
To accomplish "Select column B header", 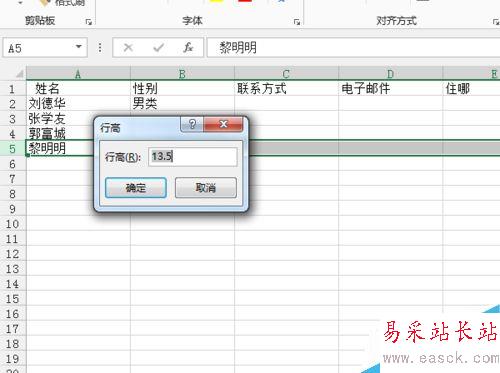I will [182, 74].
